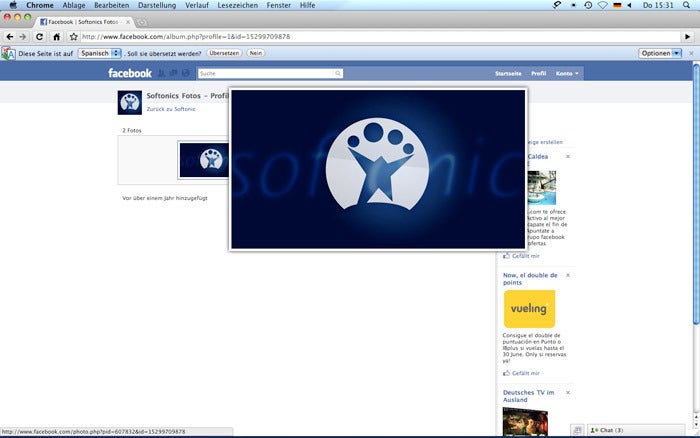The width and height of the screenshot is (700, 438).
Task: Close the translation infobar
Action: click(x=692, y=53)
